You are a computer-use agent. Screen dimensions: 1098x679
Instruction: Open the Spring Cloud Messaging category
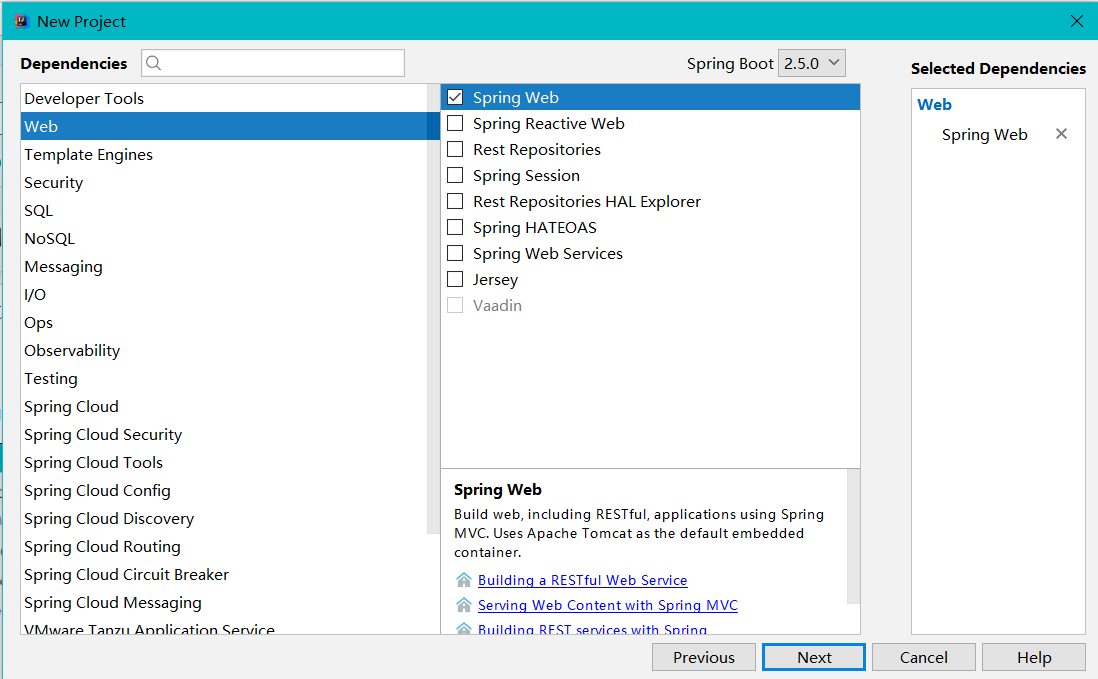[x=224, y=602]
